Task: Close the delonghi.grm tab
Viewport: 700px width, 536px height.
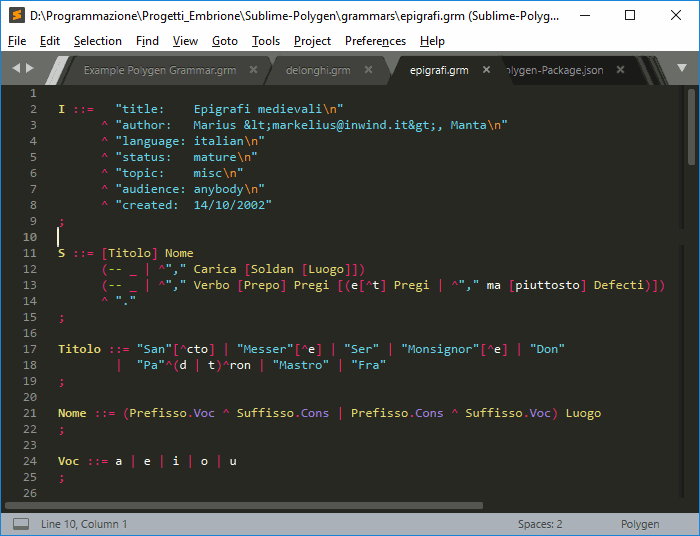Action: 368,70
